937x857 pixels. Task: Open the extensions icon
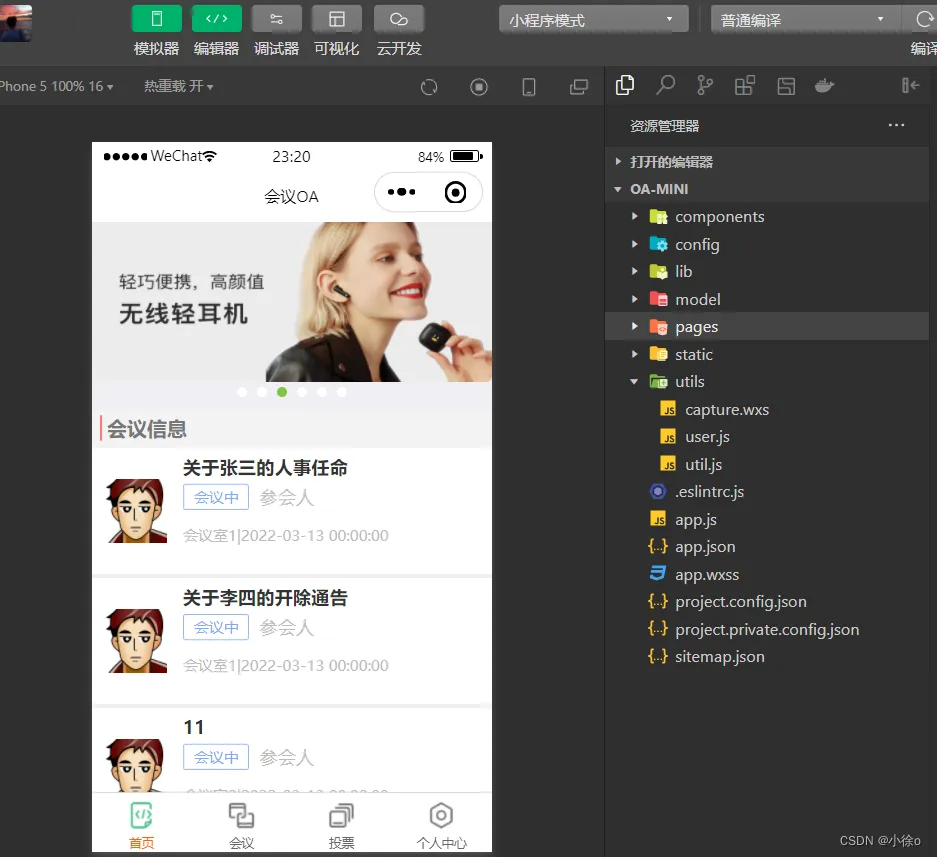coord(745,85)
